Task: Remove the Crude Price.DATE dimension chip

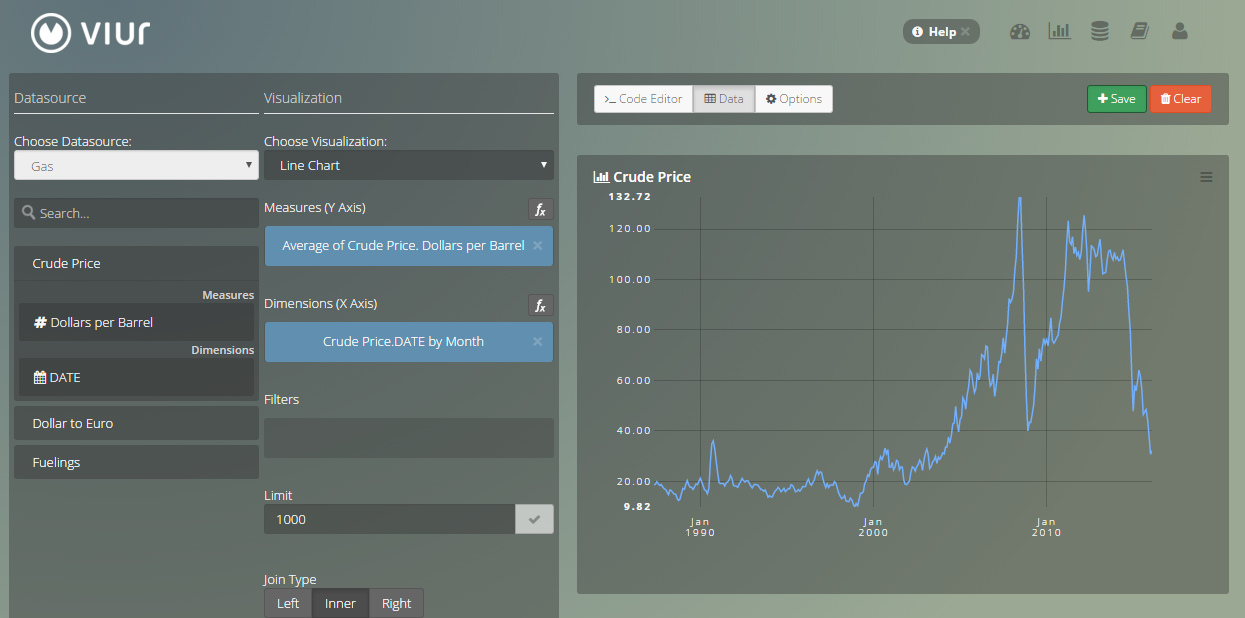Action: pos(537,342)
